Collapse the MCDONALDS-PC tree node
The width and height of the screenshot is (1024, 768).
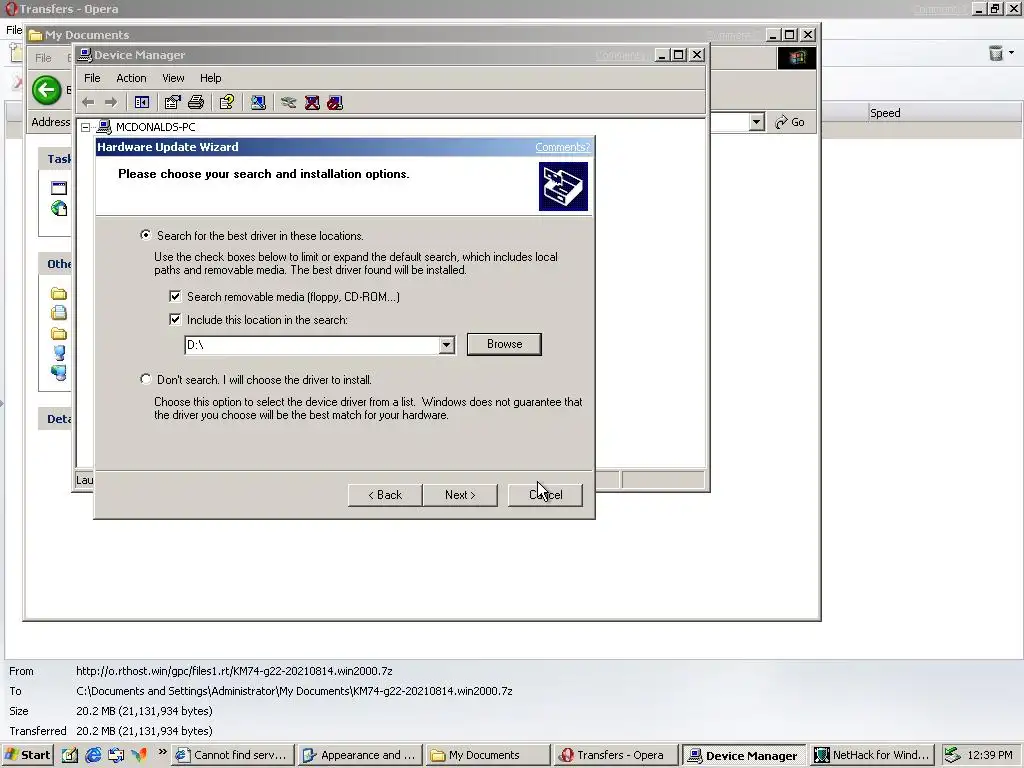click(86, 127)
